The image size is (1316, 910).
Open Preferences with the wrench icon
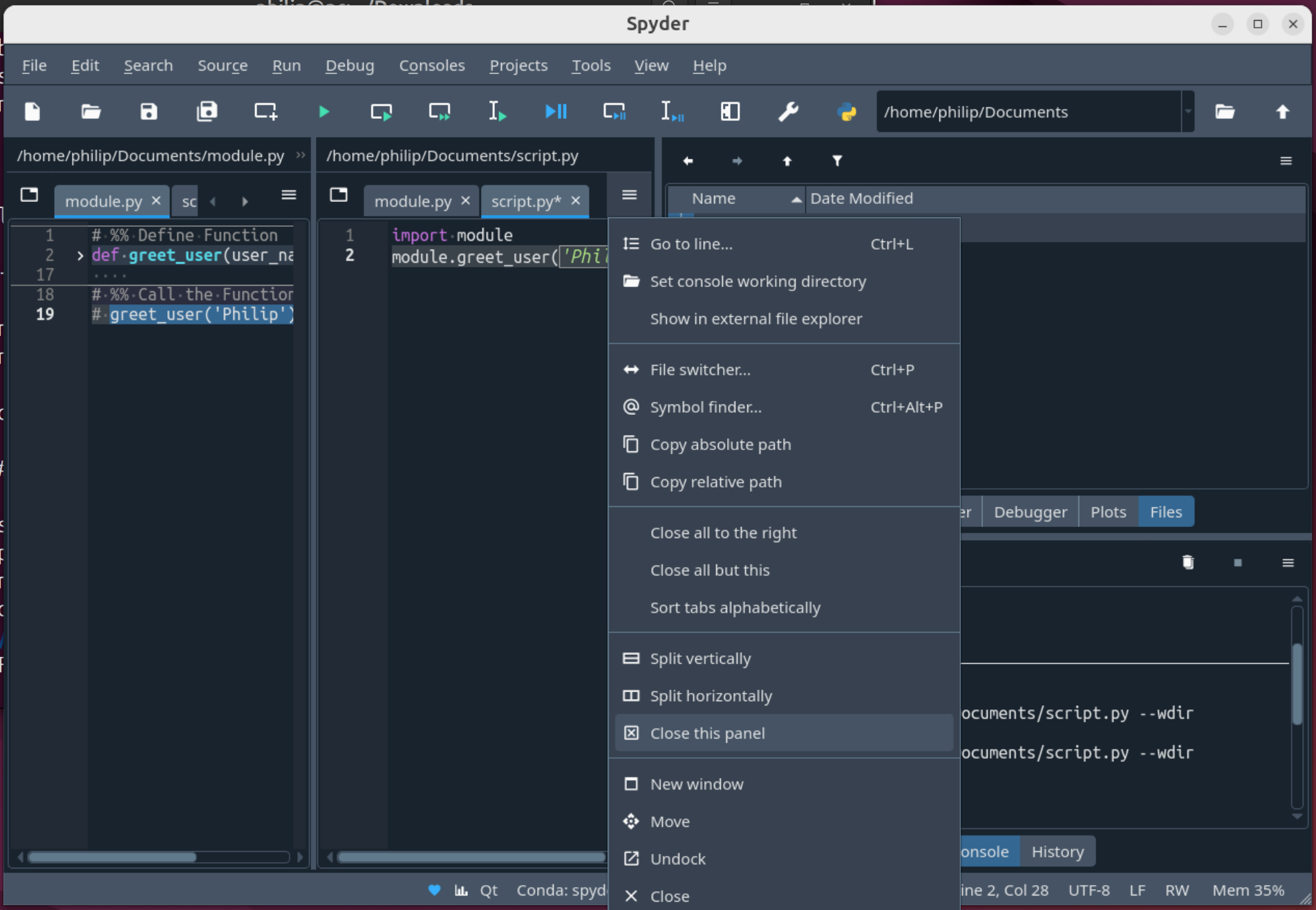(x=788, y=111)
